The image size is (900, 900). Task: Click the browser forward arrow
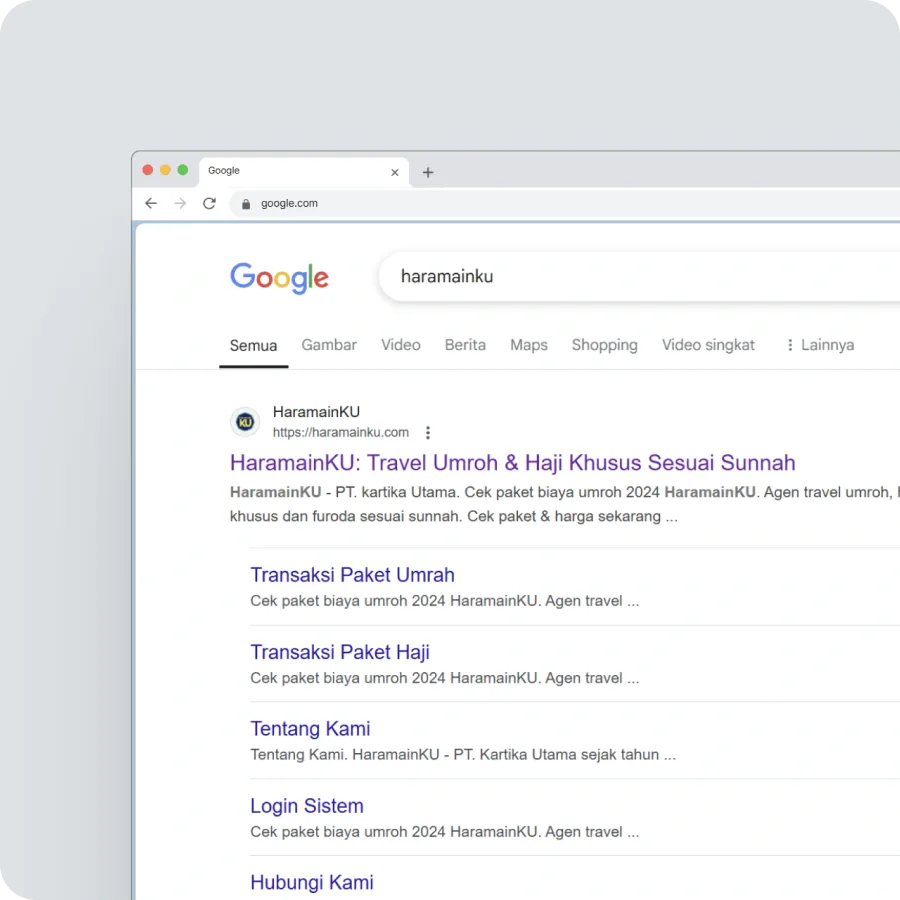pos(180,203)
